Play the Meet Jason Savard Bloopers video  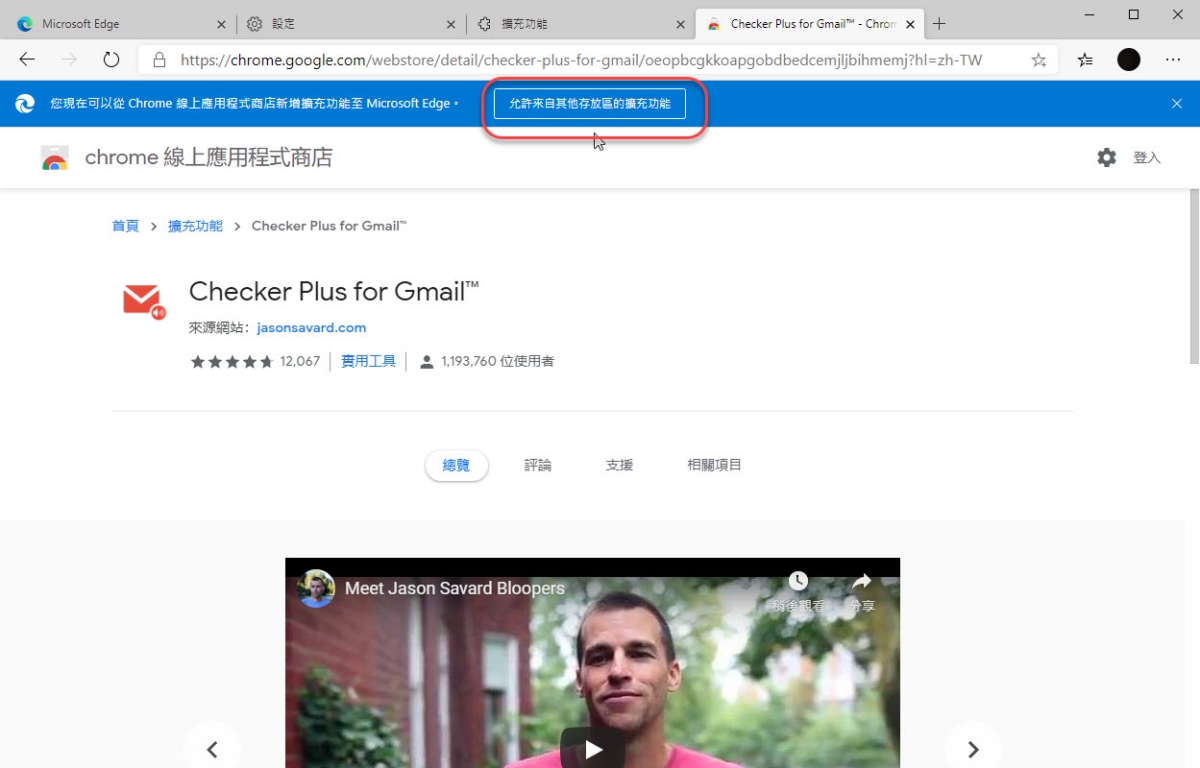coord(593,748)
